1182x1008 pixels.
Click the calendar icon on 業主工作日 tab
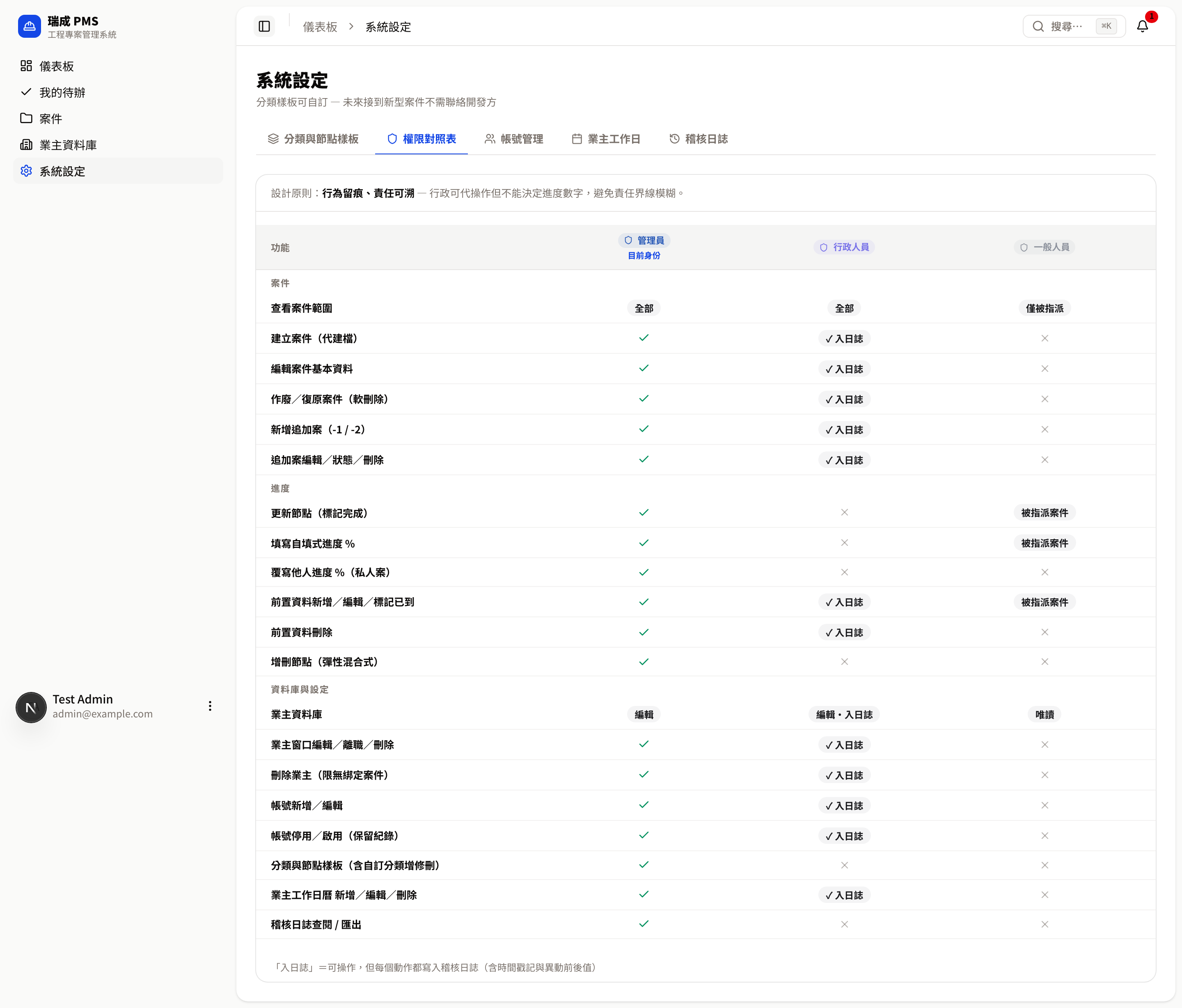click(x=577, y=139)
